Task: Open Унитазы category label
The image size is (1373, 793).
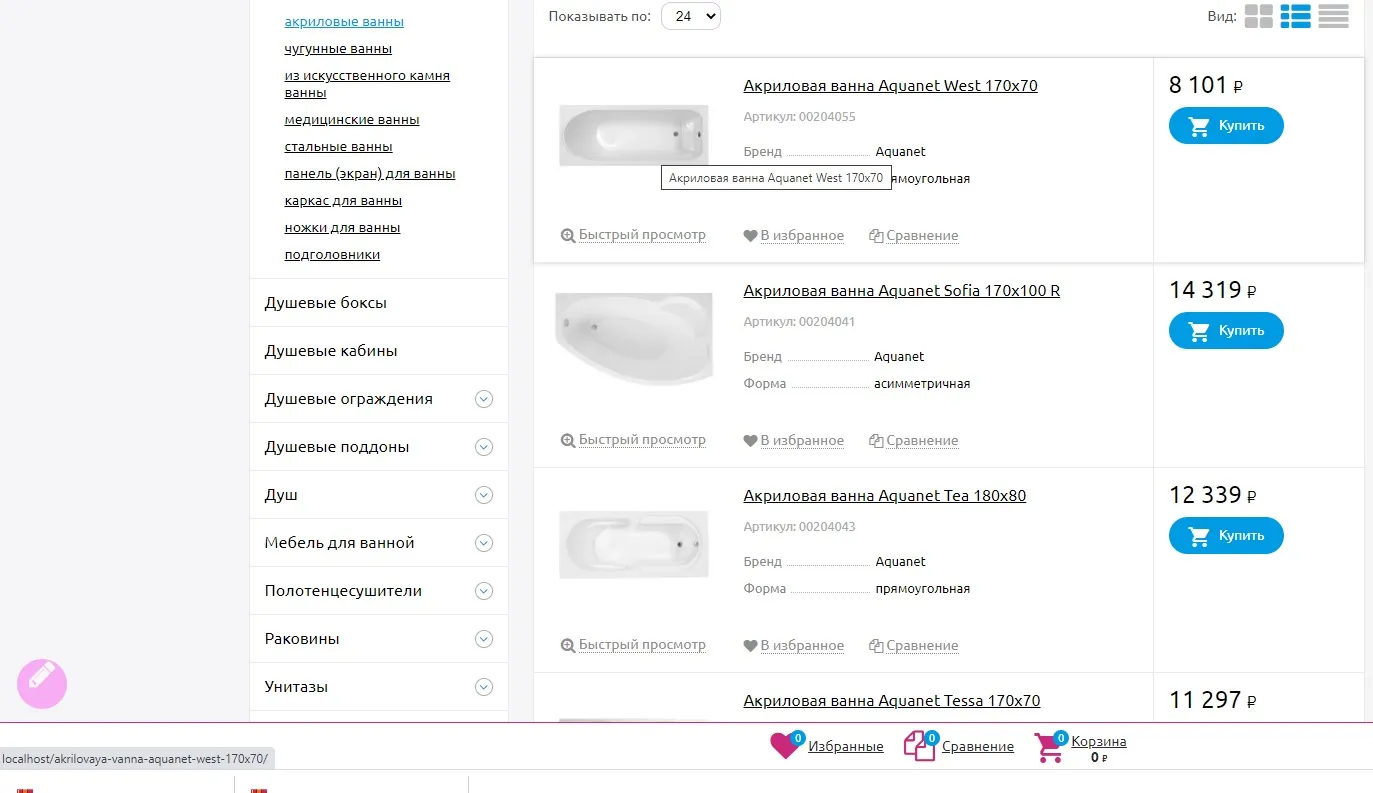Action: (x=296, y=687)
